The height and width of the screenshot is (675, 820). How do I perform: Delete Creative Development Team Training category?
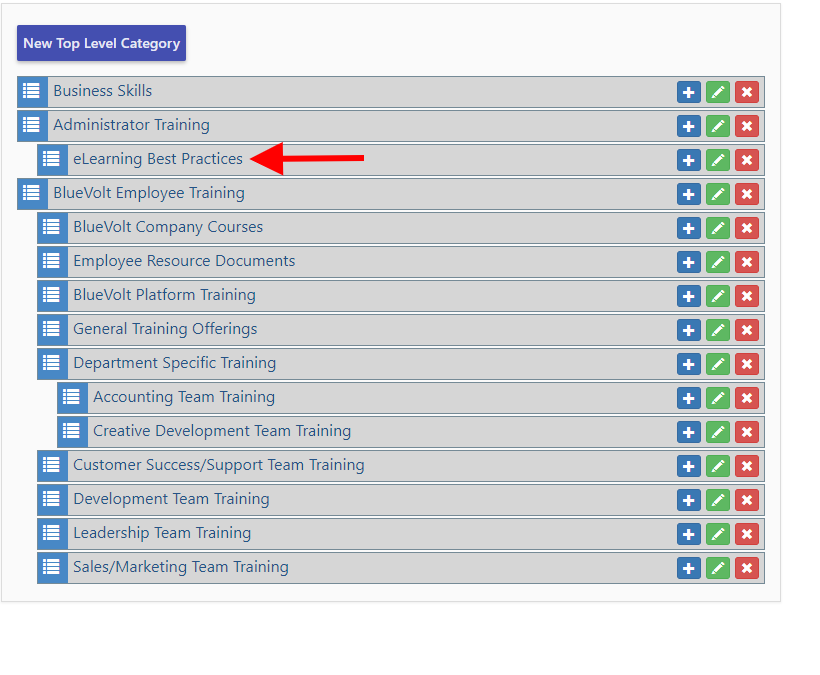[x=747, y=432]
